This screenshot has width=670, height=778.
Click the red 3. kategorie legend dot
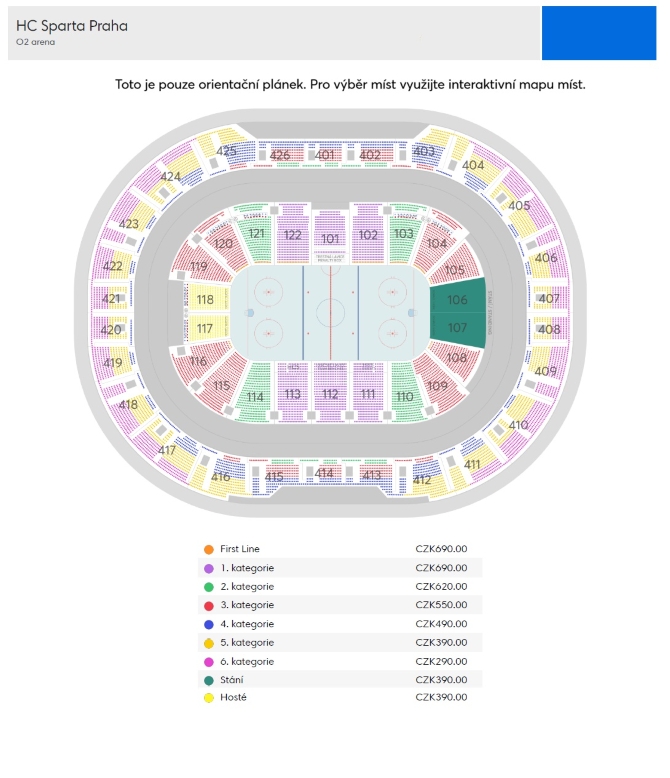click(208, 605)
